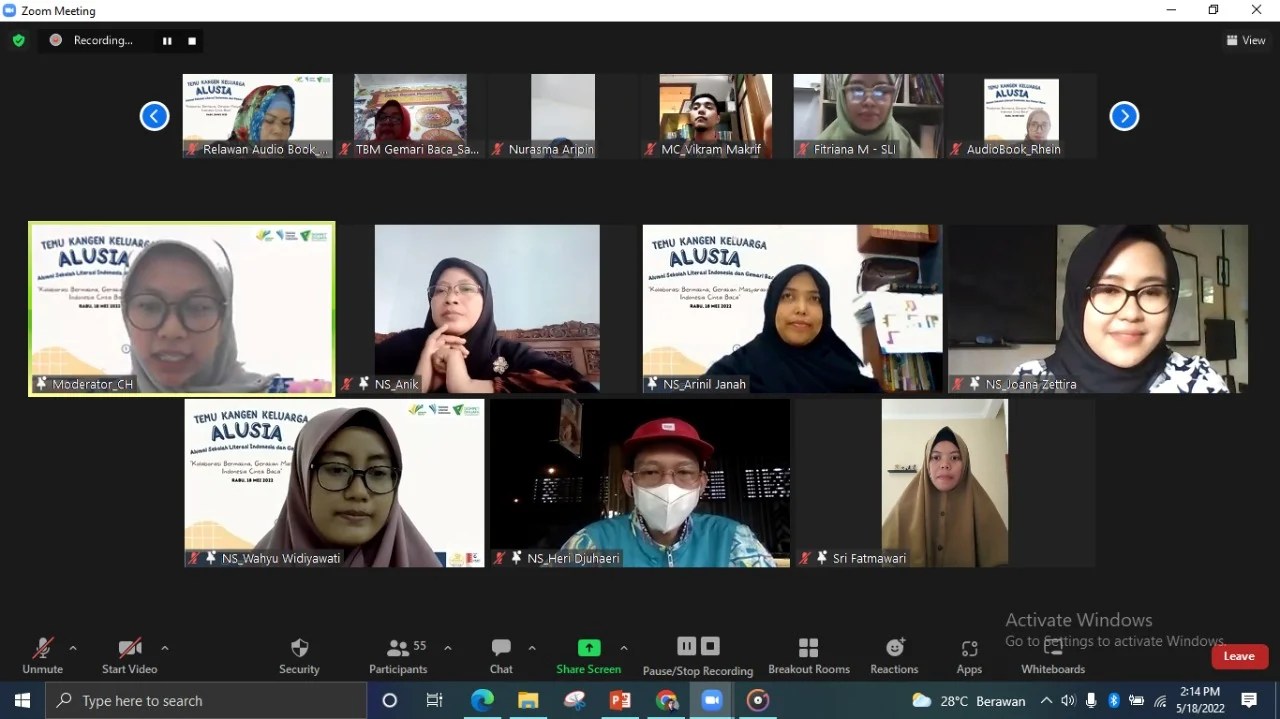Open Task View in taskbar

point(434,701)
